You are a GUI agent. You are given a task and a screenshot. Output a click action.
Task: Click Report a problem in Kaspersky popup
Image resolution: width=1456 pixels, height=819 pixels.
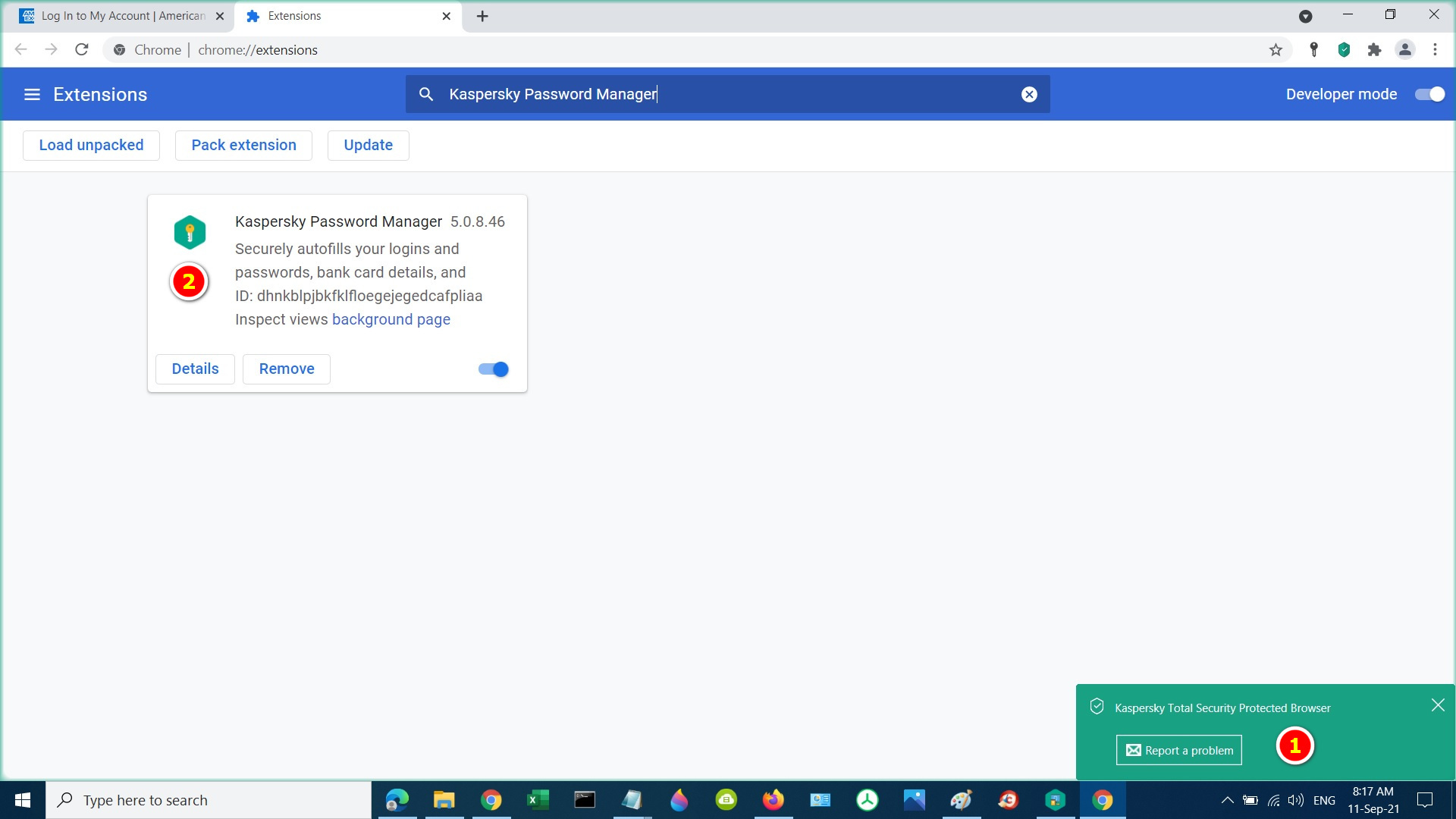[1178, 750]
